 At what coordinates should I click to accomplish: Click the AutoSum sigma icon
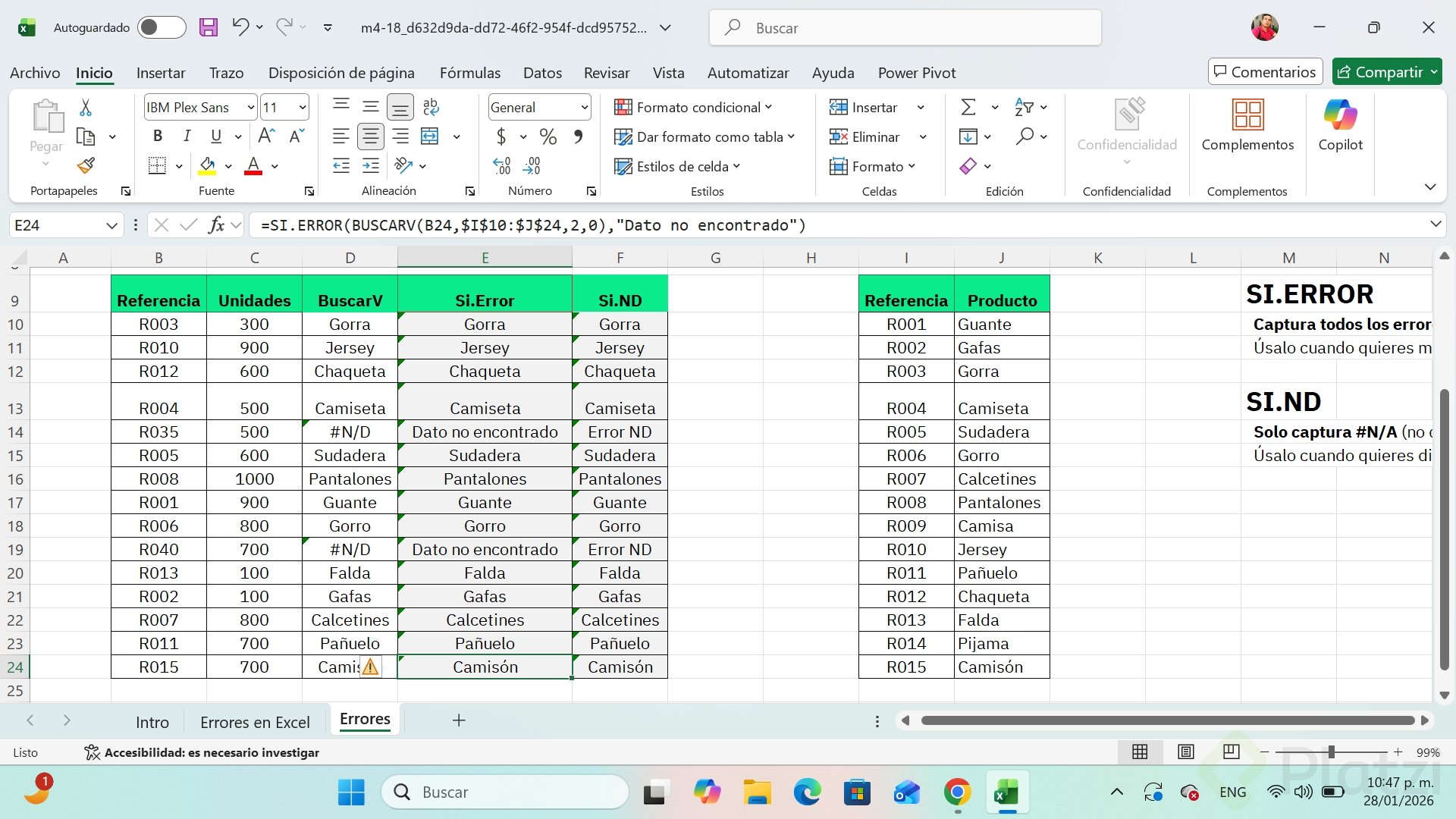click(968, 108)
